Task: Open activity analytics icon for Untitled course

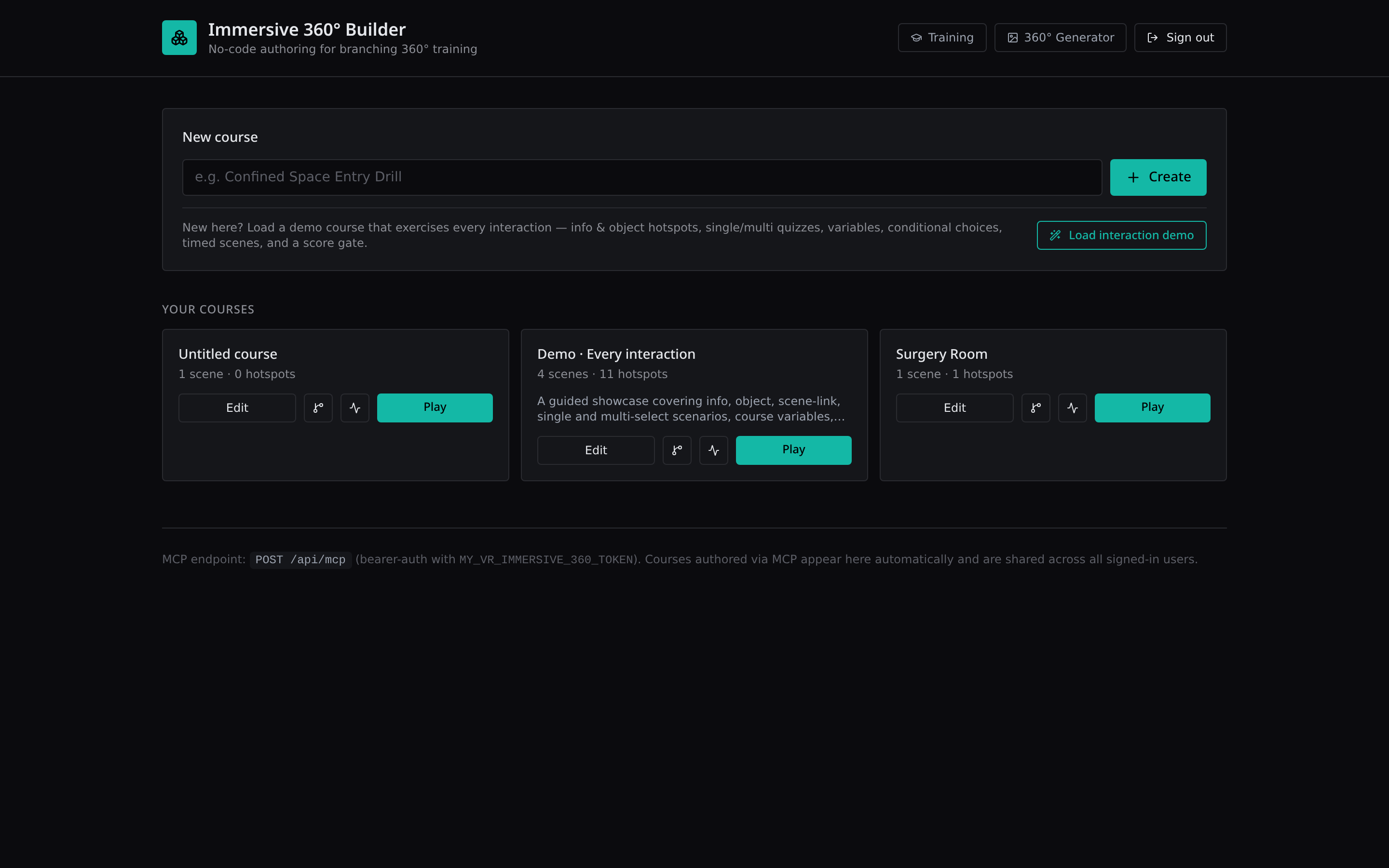Action: coord(354,408)
